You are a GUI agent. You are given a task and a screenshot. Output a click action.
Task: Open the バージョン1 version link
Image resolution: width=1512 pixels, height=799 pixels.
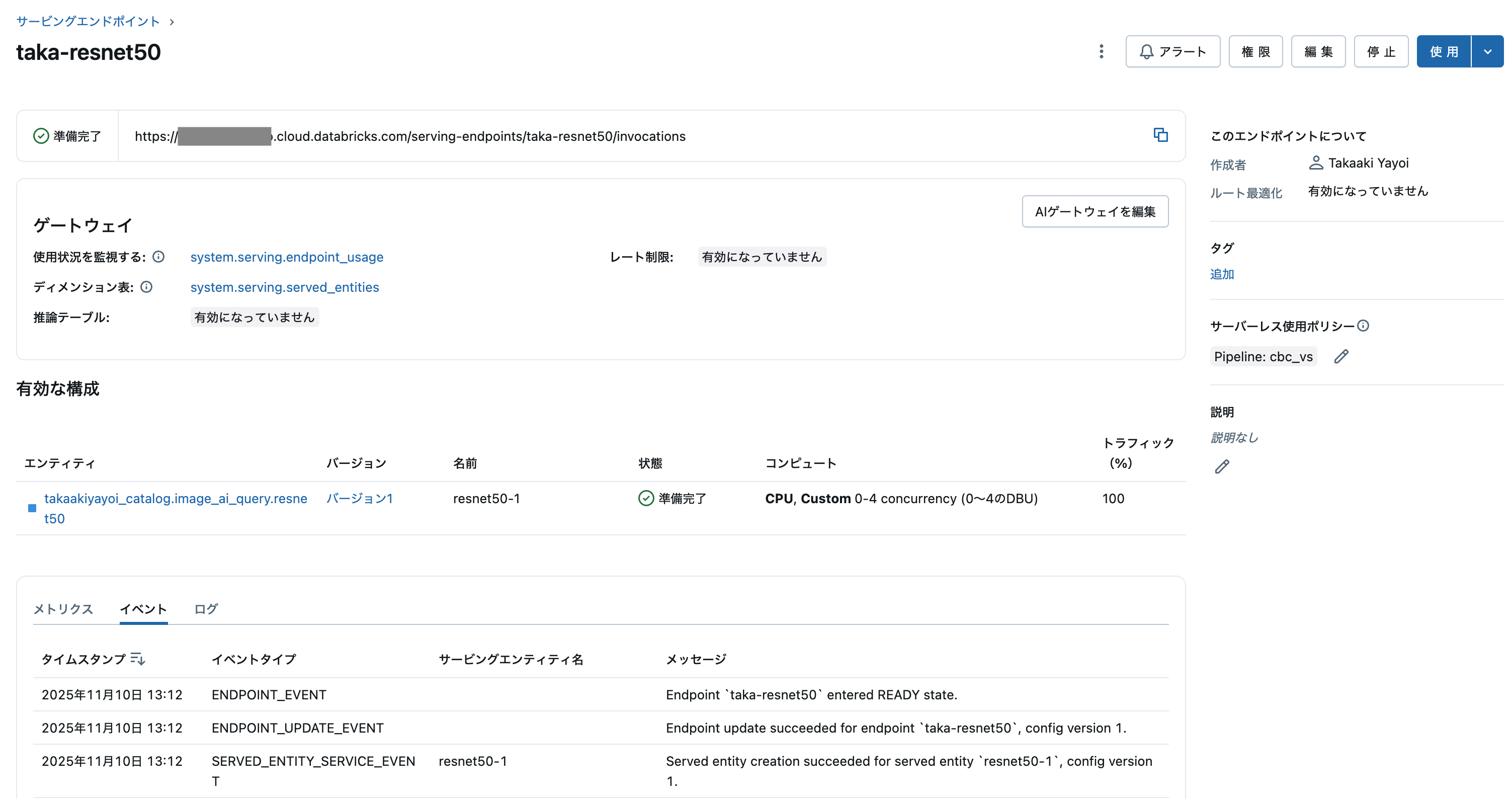pyautogui.click(x=359, y=499)
